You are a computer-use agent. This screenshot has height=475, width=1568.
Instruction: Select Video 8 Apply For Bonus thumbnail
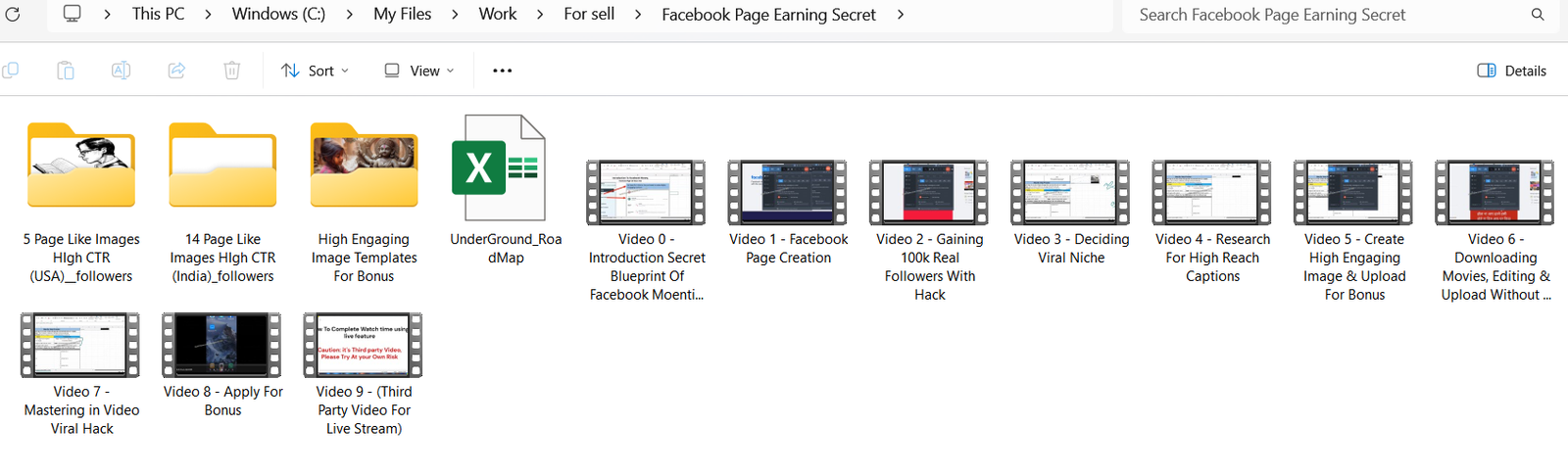(222, 345)
